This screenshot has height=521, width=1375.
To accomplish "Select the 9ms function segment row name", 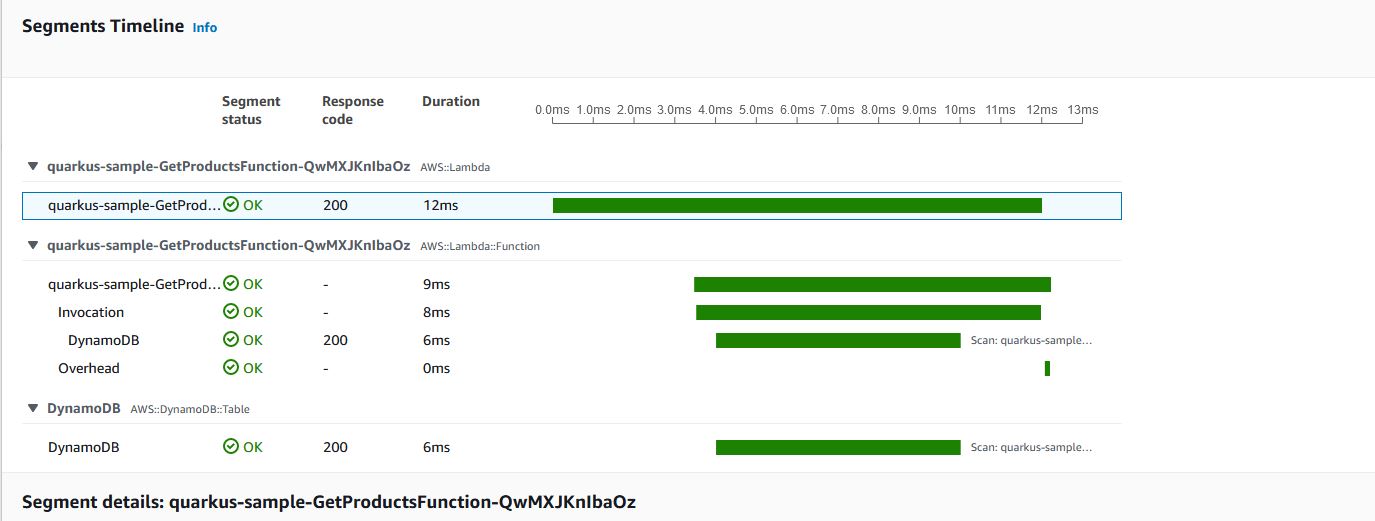I will (134, 284).
